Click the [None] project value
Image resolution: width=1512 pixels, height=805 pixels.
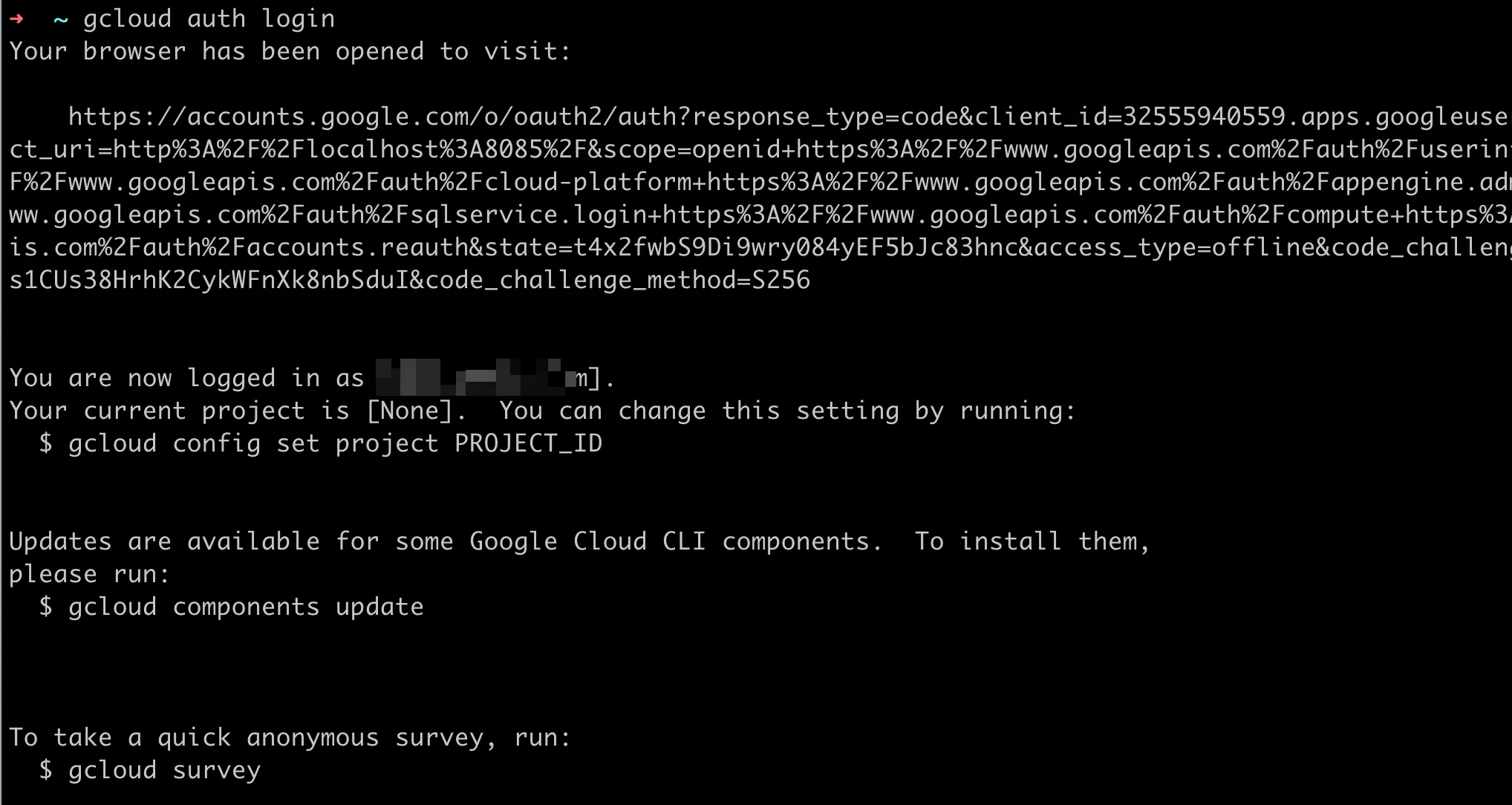[409, 411]
